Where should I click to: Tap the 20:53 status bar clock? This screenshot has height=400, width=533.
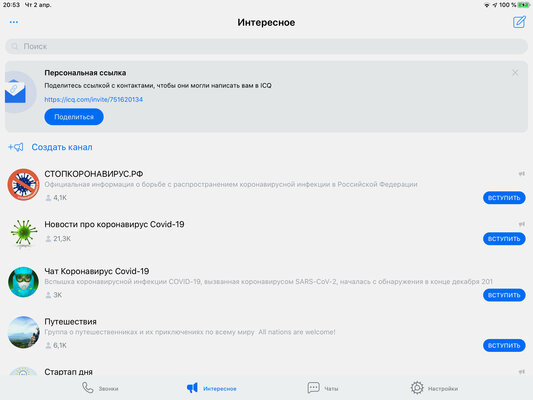point(11,5)
